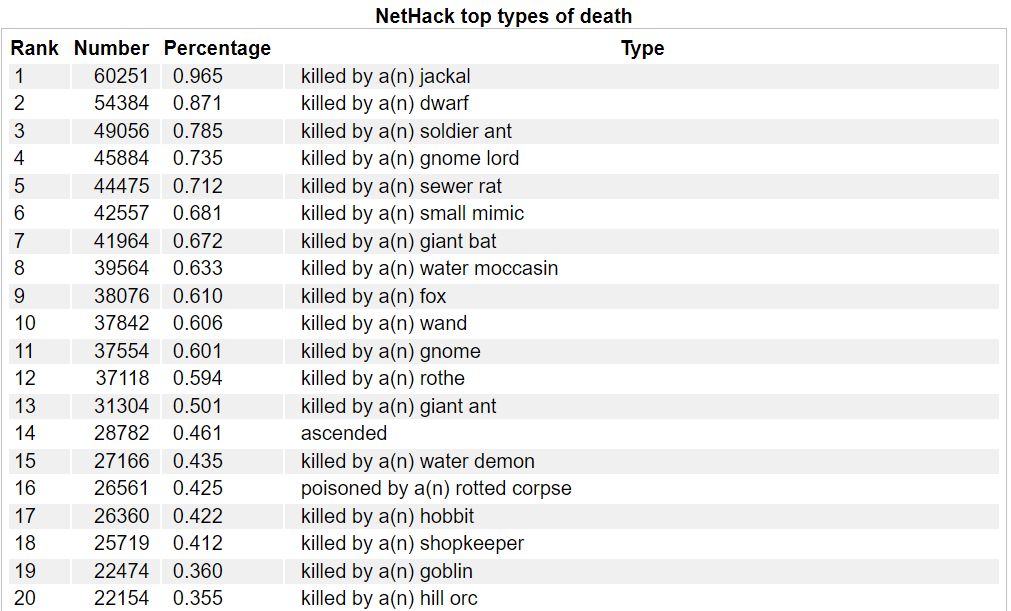Click the number 39564 in water moccasin row
This screenshot has width=1011, height=611.
coord(121,268)
